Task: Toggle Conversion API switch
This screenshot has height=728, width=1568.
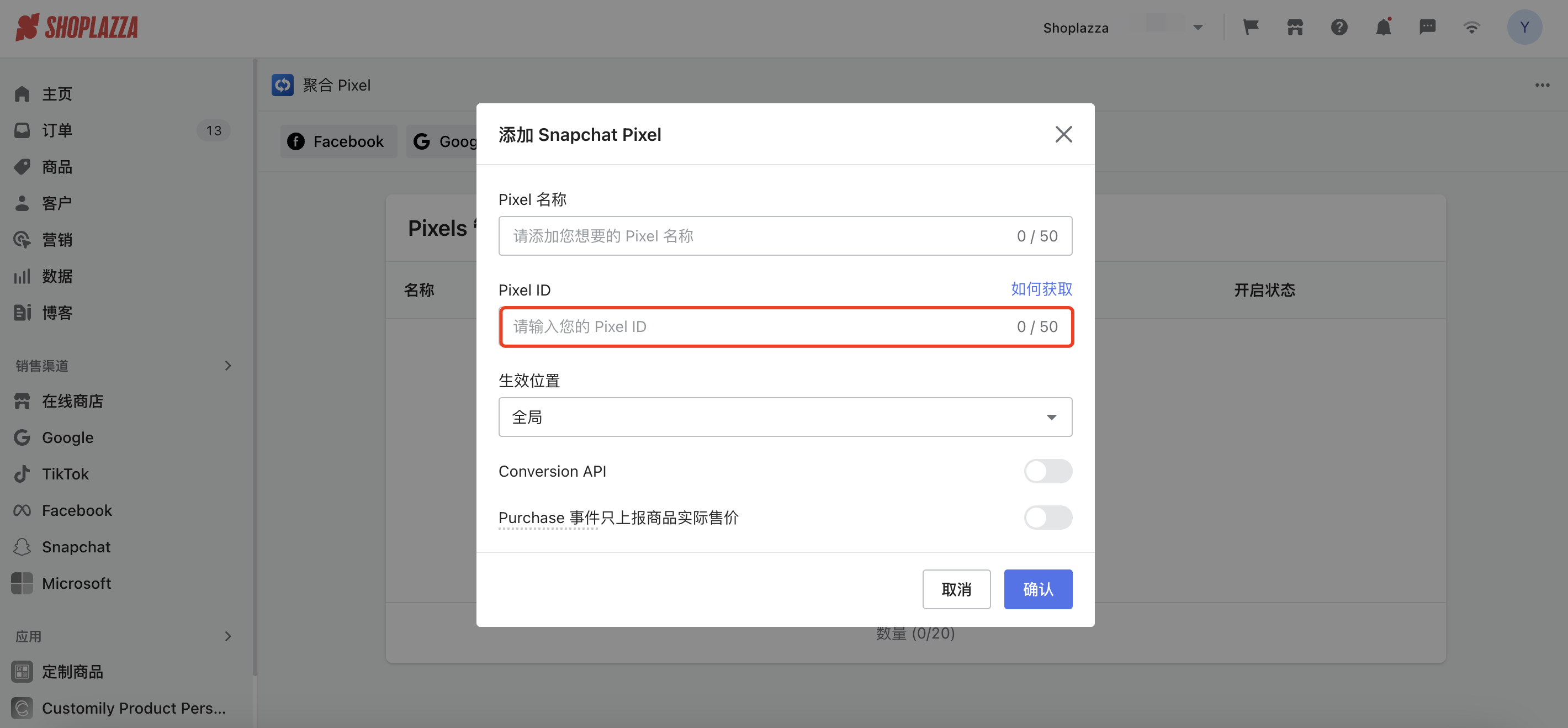Action: pyautogui.click(x=1047, y=472)
